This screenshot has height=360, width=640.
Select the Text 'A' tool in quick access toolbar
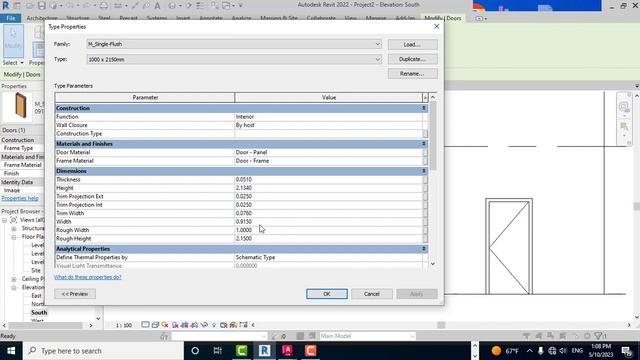157,6
